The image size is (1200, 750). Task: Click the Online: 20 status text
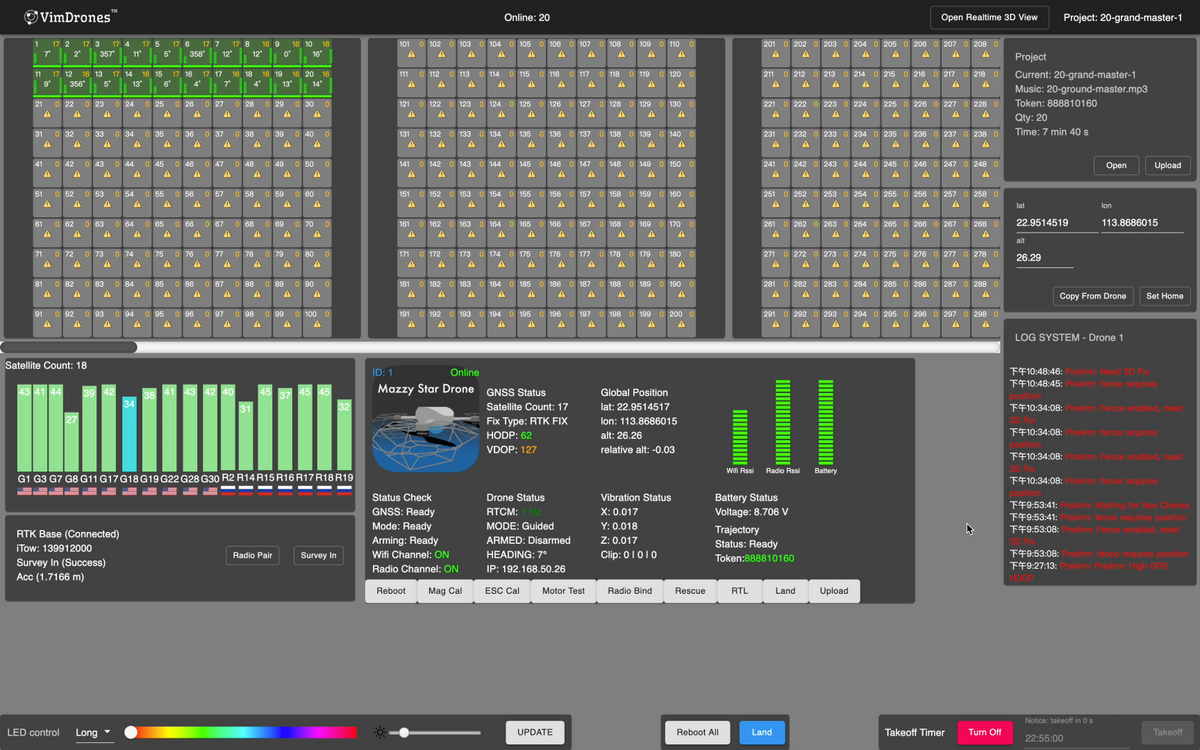click(527, 17)
